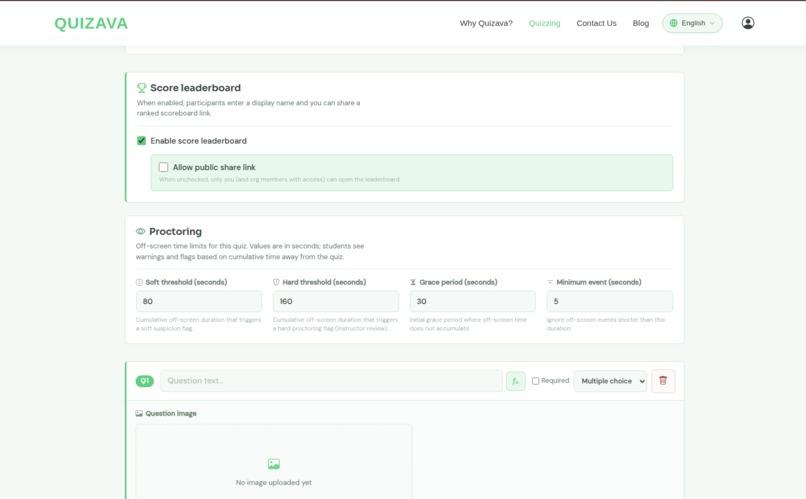Click the globe icon in language selector
The height and width of the screenshot is (499, 806).
pyautogui.click(x=673, y=23)
